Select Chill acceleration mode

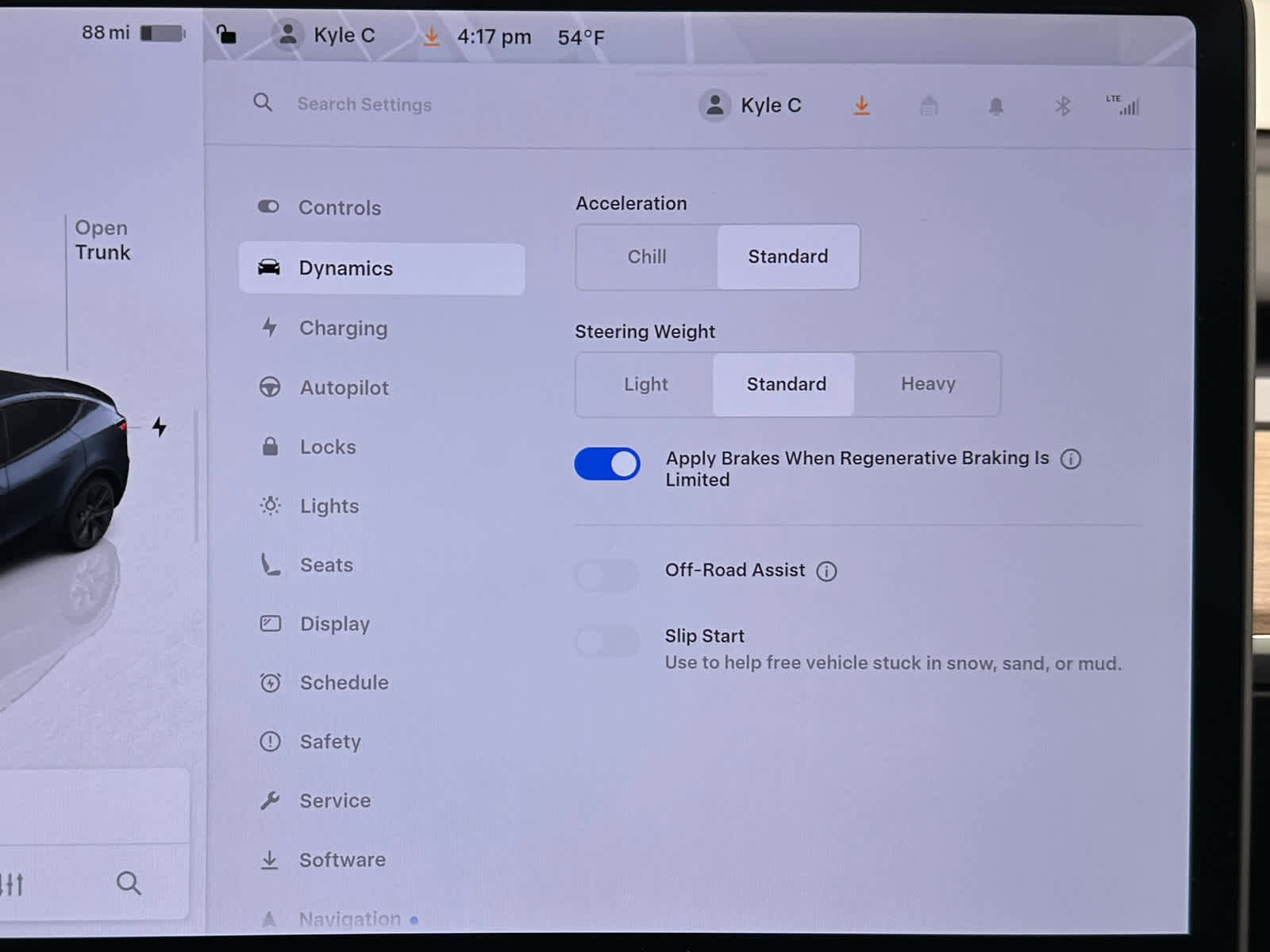(x=647, y=257)
